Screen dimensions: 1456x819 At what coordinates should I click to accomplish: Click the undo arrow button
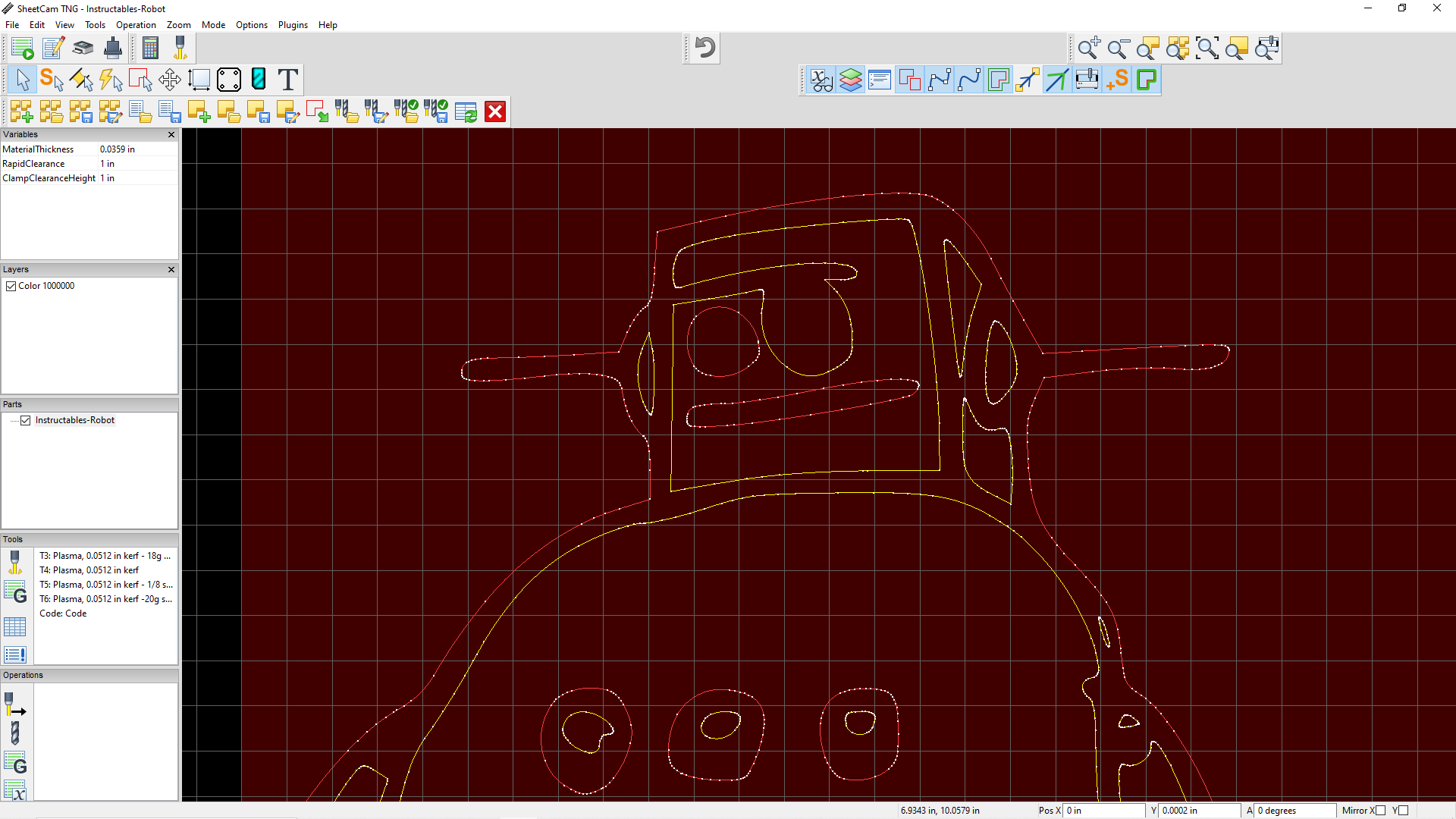[x=704, y=48]
